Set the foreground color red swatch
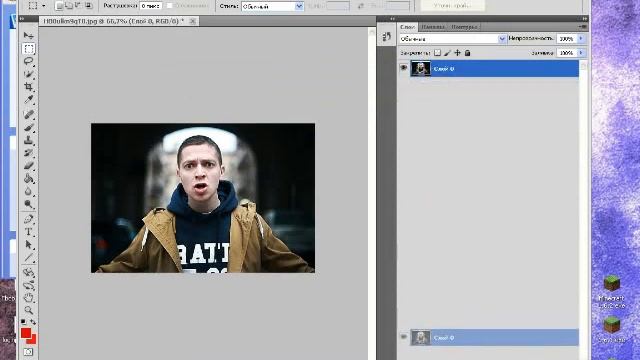 click(26, 333)
